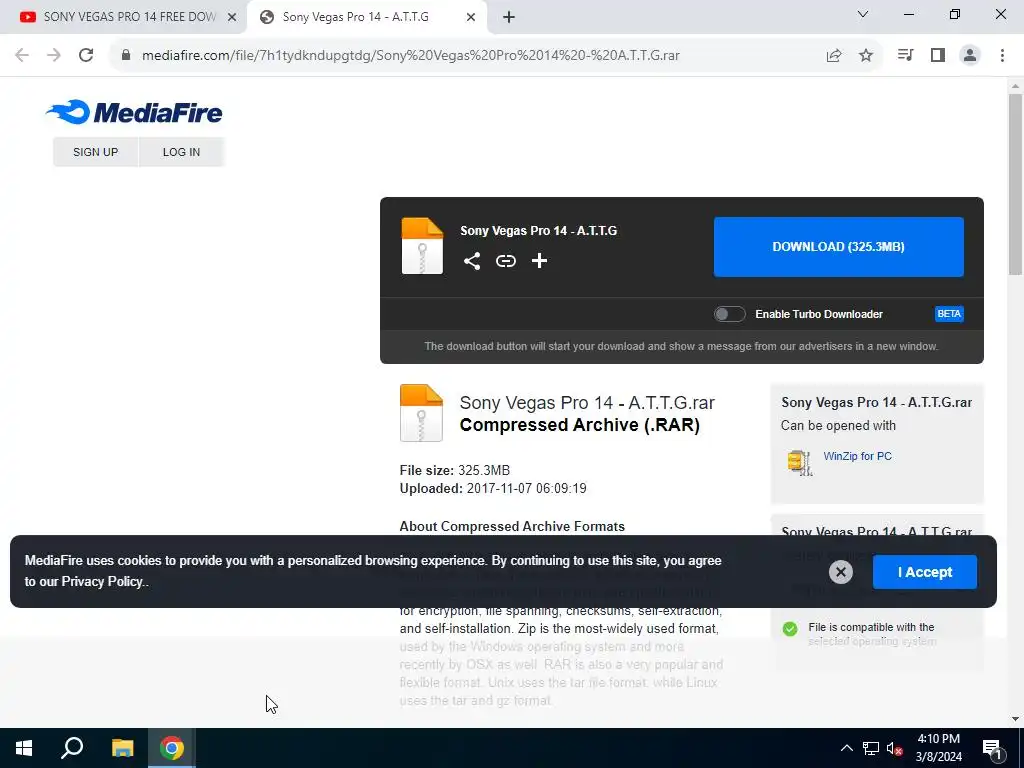Share this page from the address bar

tap(834, 56)
